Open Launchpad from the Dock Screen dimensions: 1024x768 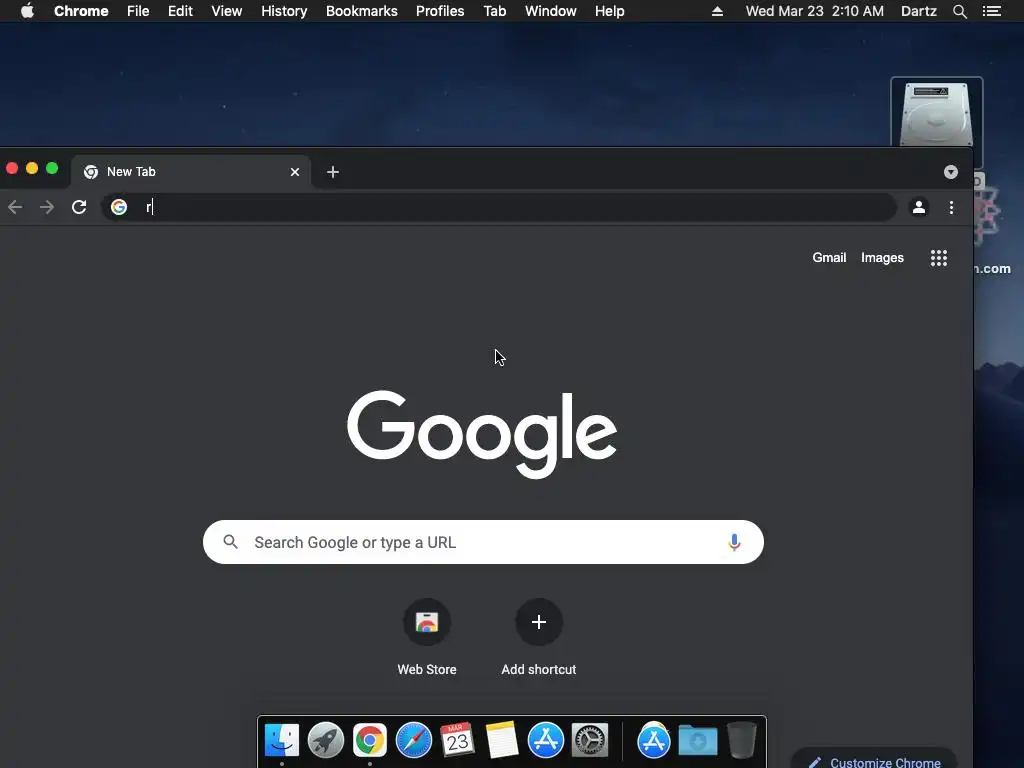[x=326, y=740]
